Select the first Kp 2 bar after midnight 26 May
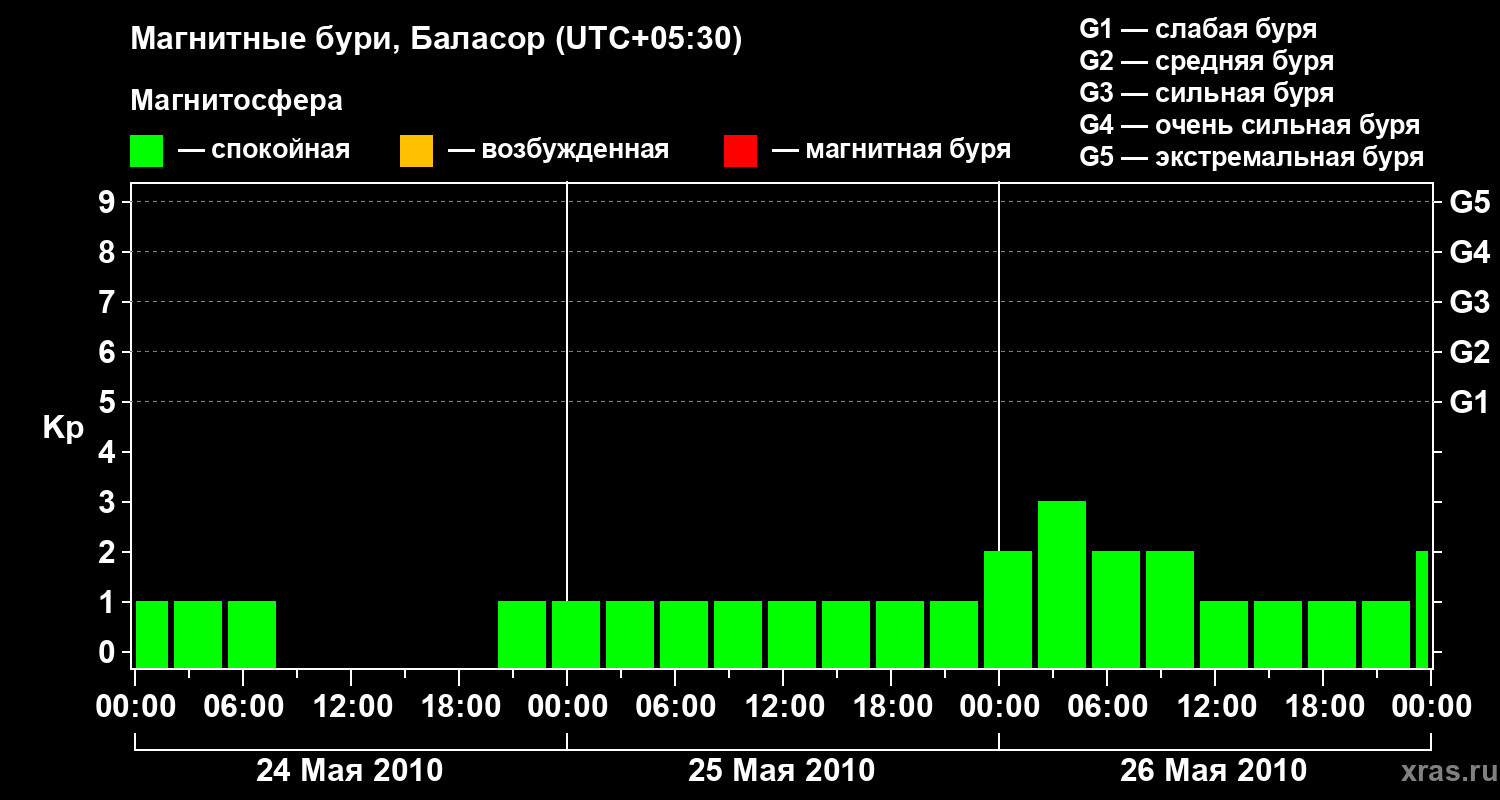The width and height of the screenshot is (1500, 800). (x=1008, y=609)
